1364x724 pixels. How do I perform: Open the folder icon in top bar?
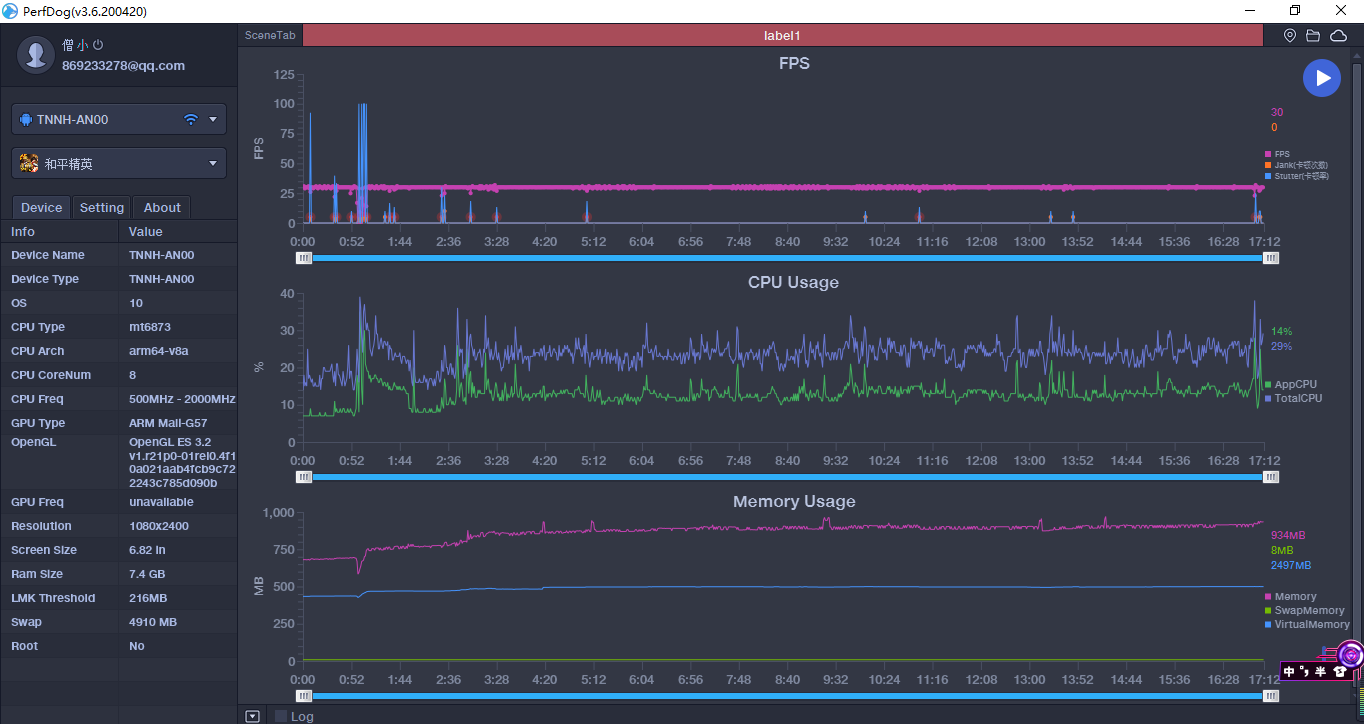(1313, 36)
